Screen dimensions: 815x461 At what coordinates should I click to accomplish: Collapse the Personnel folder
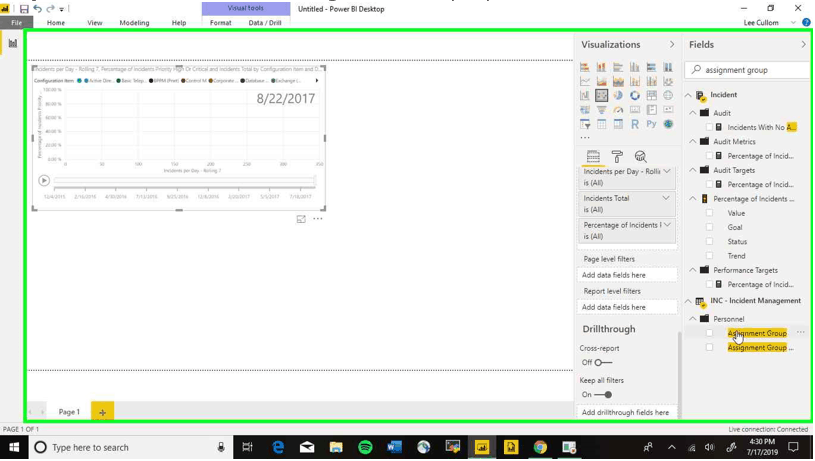click(693, 319)
